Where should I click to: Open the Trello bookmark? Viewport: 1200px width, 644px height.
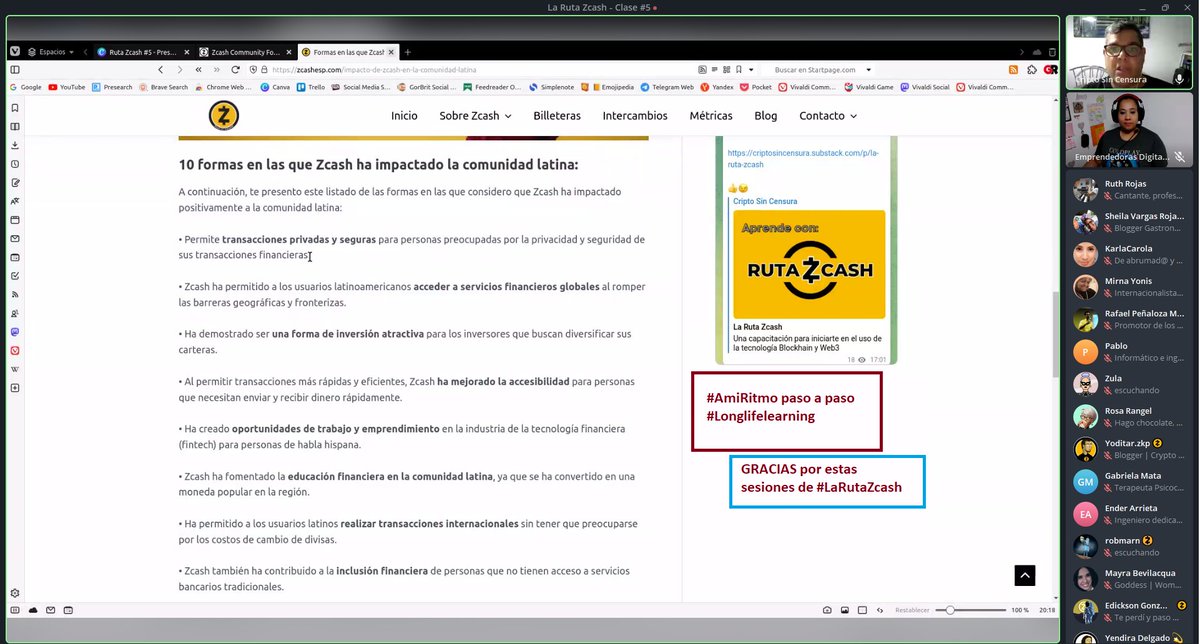311,87
